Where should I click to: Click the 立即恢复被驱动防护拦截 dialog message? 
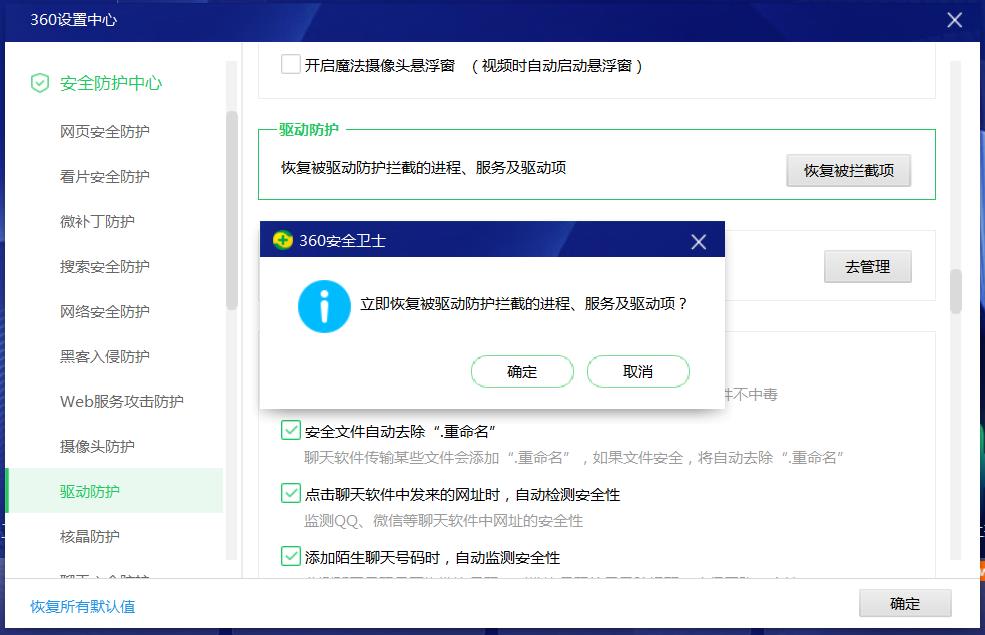coord(524,304)
